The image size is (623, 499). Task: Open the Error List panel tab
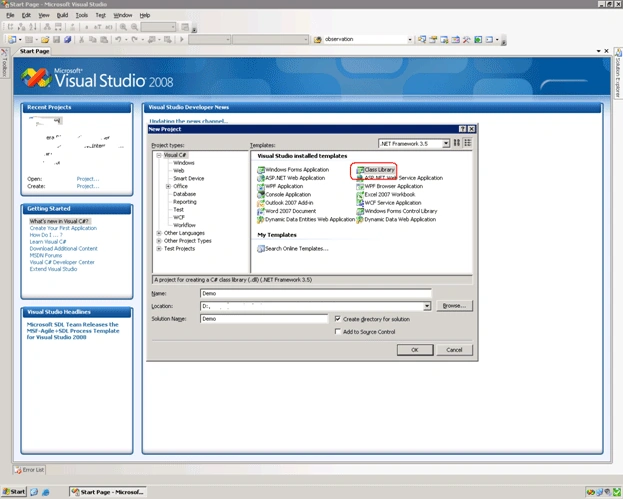pyautogui.click(x=29, y=470)
